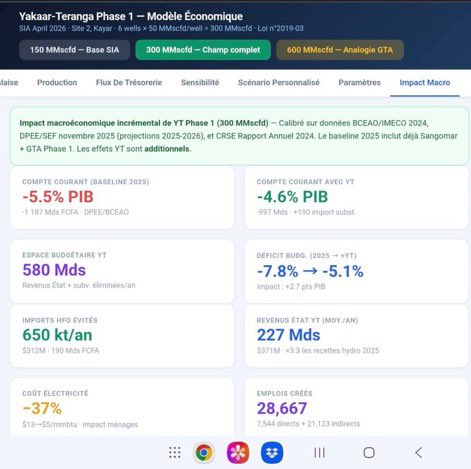
Task: Click the -5.5% PIB baseline value
Action: pyautogui.click(x=58, y=197)
